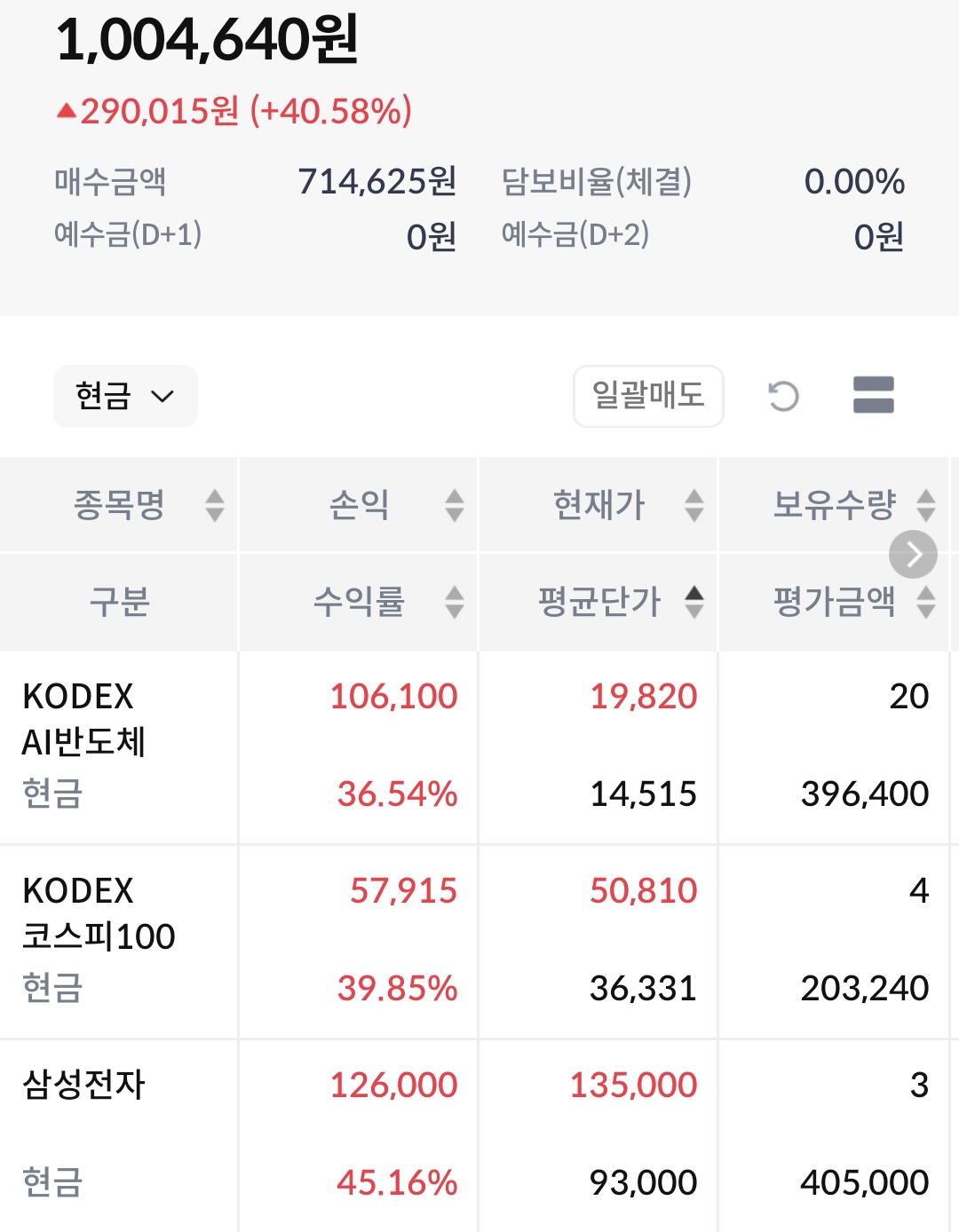
Task: Sort by 수익률 column arrows
Action: pyautogui.click(x=454, y=602)
